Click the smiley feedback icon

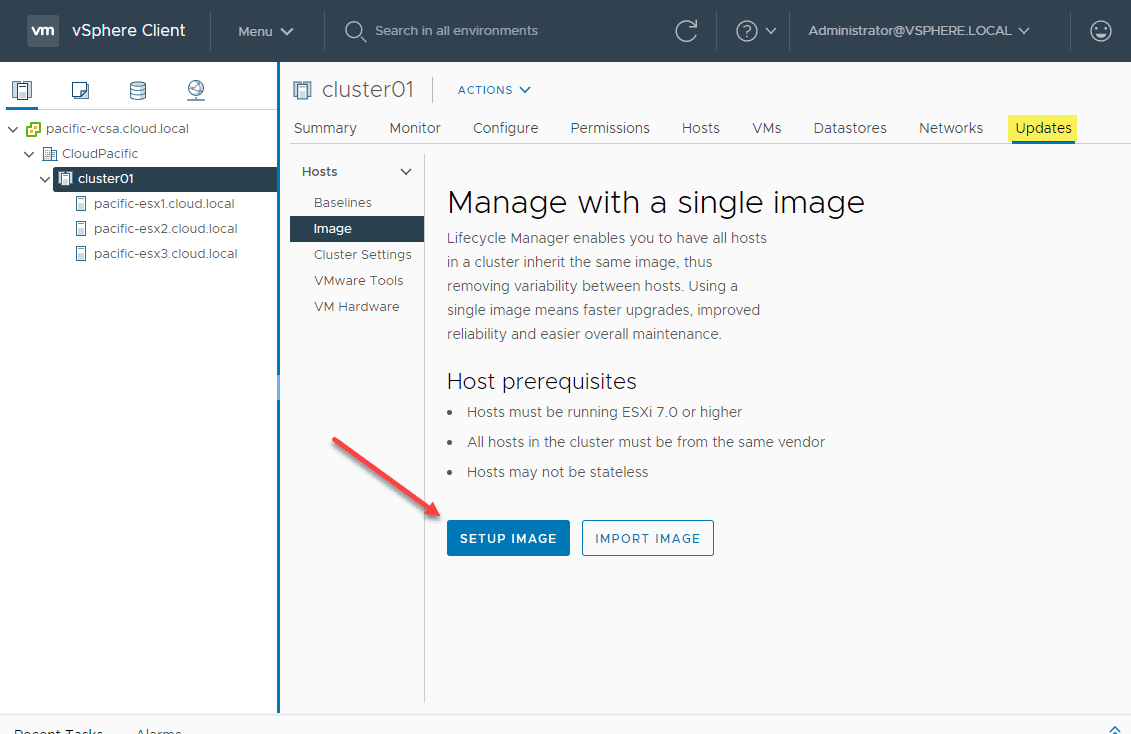click(x=1101, y=31)
